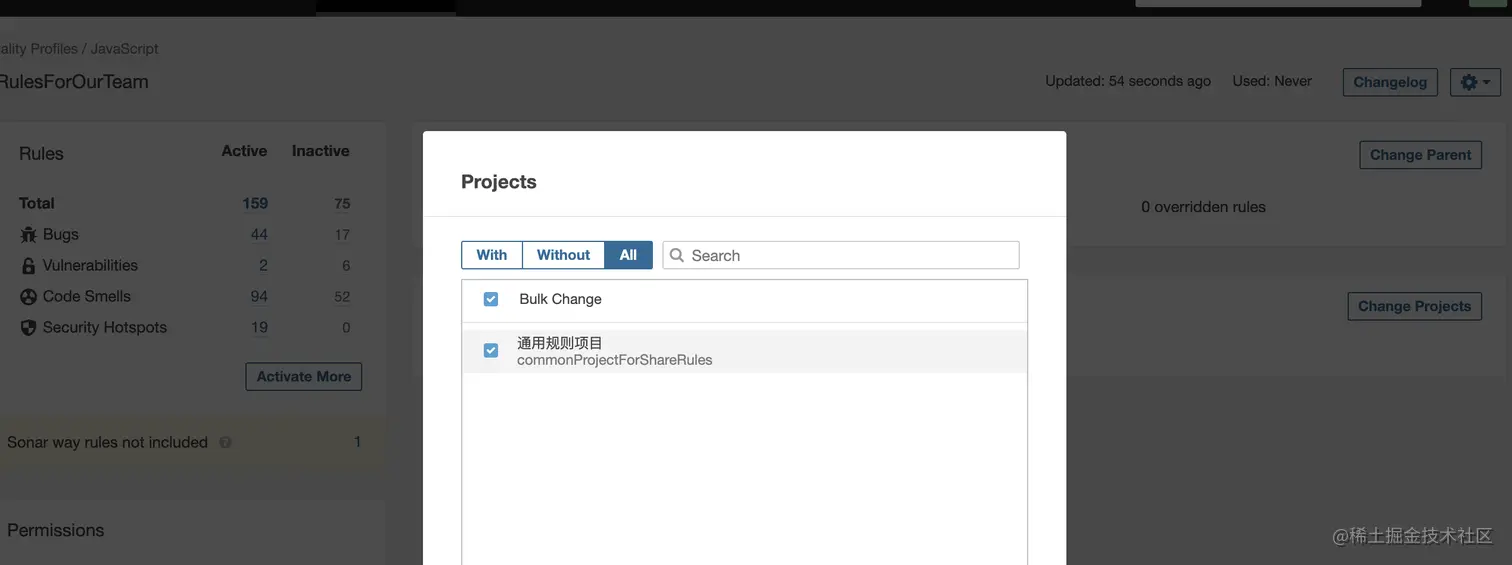Open active Bugs count 44
The image size is (1512, 565).
(259, 235)
